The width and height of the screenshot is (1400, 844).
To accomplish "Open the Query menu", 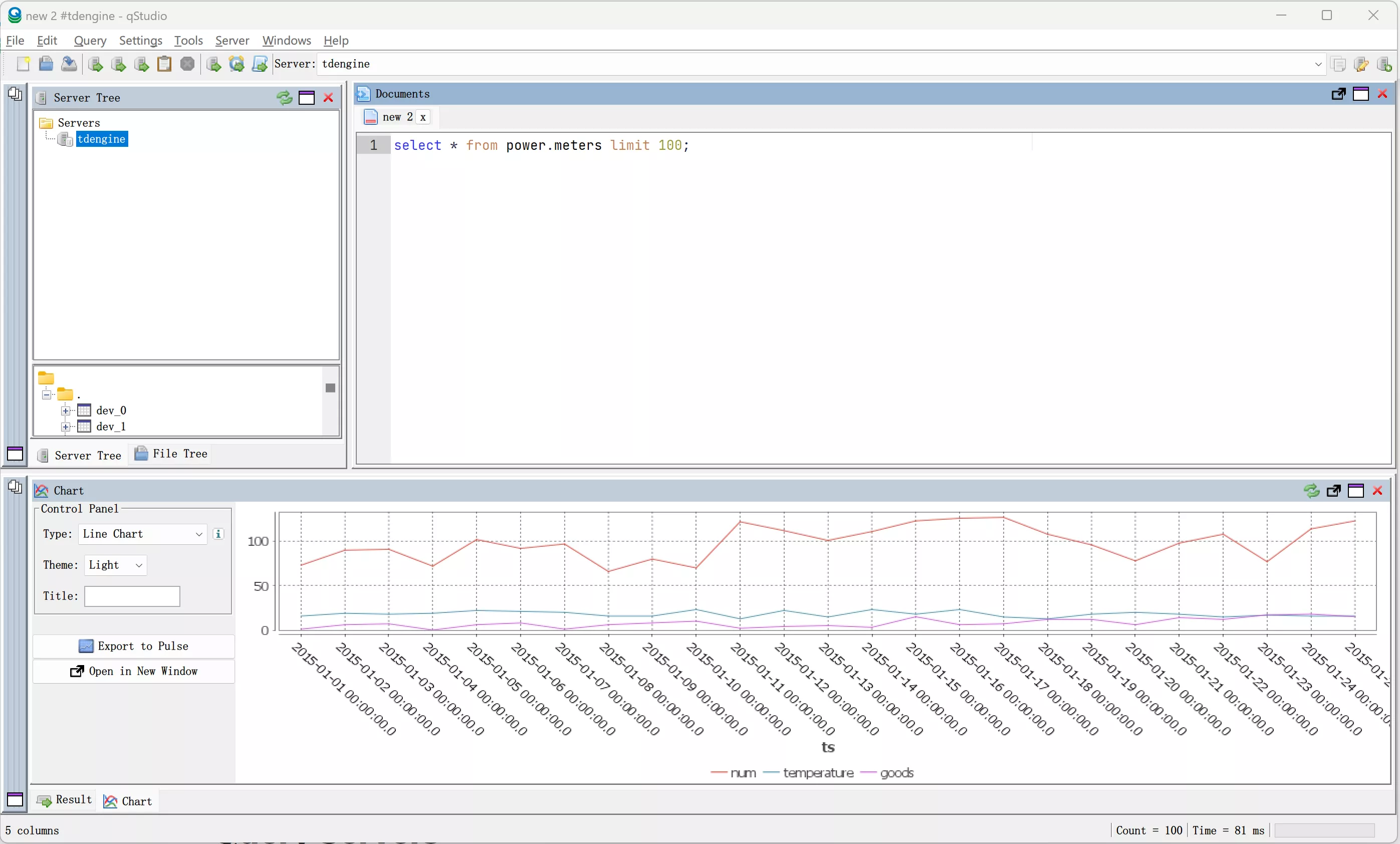I will click(90, 41).
